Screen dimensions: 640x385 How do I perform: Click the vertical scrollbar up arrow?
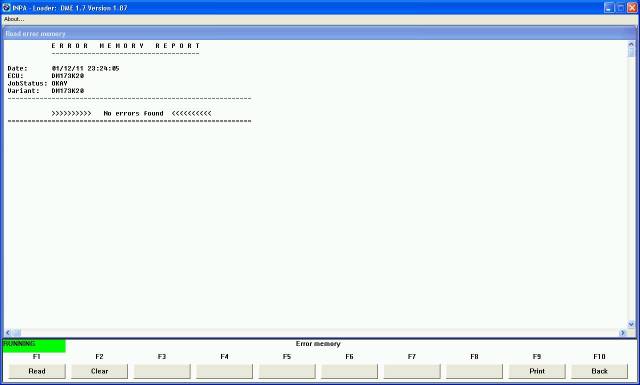[631, 44]
